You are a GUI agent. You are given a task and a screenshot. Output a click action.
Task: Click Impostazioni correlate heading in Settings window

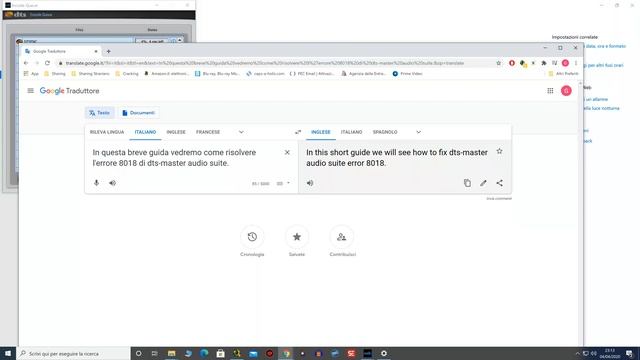[x=575, y=37]
